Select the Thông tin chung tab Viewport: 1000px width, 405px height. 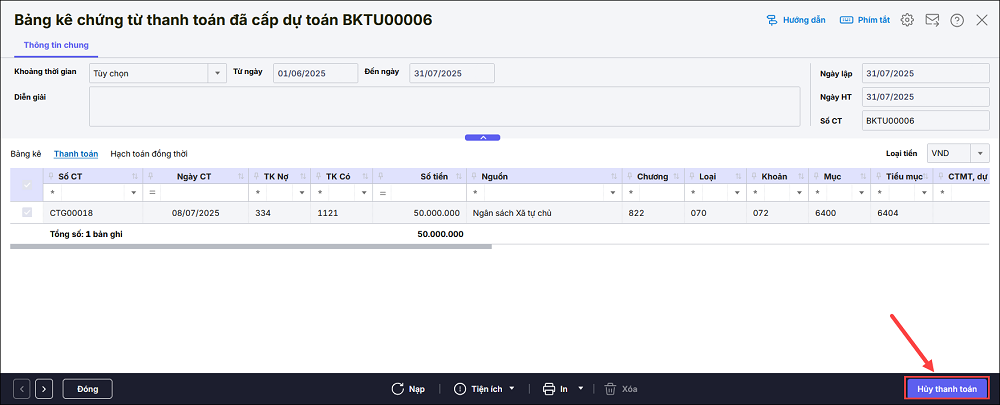coord(56,45)
